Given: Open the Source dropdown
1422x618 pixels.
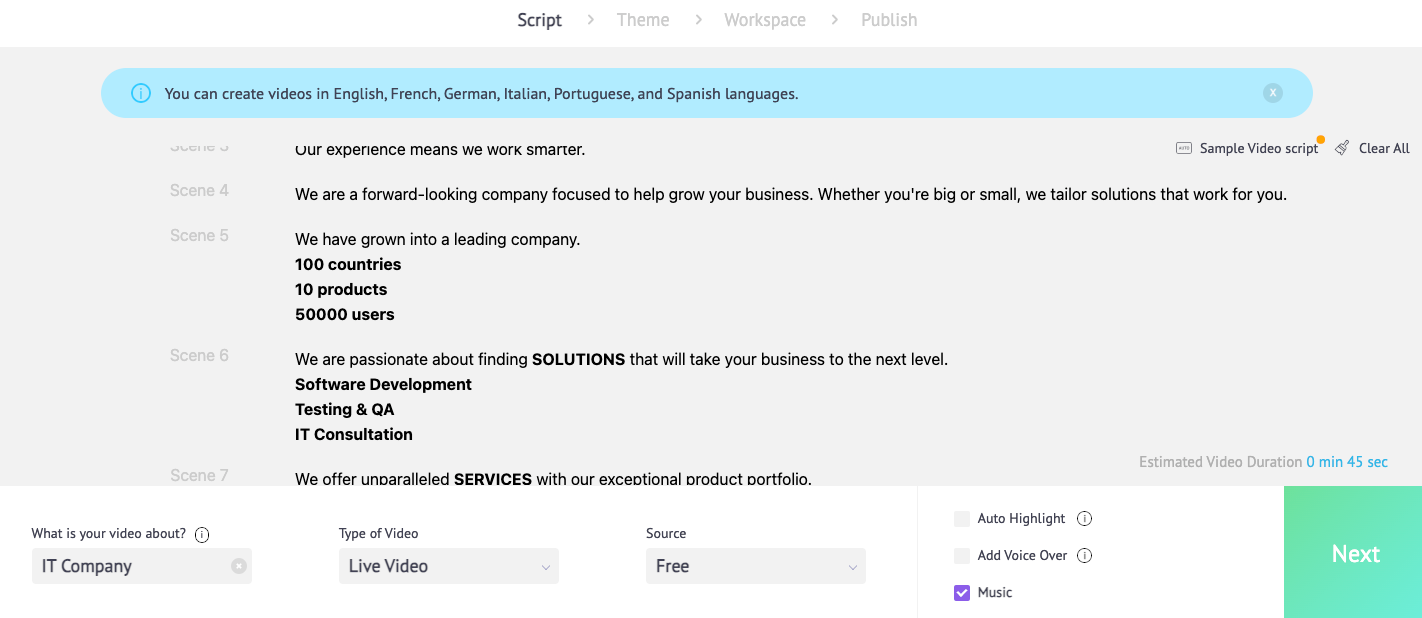Looking at the screenshot, I should point(755,566).
